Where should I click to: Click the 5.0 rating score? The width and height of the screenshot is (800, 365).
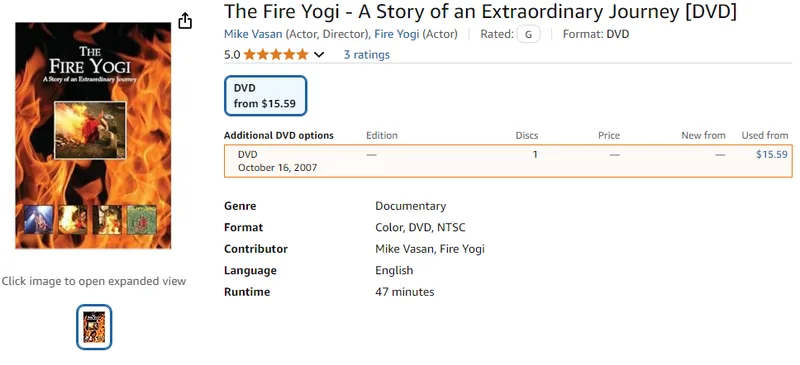[x=232, y=55]
